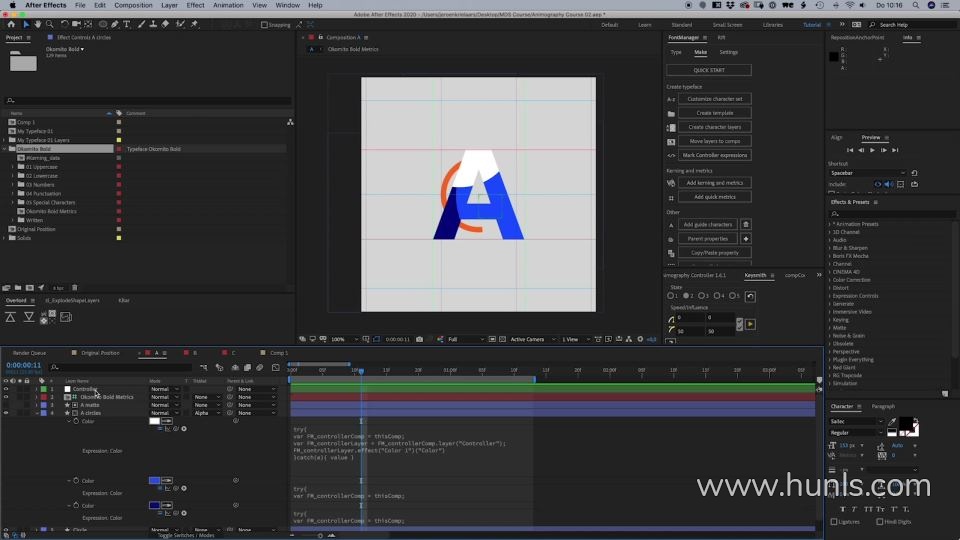Click the reset icon next to Spacebar shortcut
Viewport: 960px width, 540px height.
[x=914, y=173]
